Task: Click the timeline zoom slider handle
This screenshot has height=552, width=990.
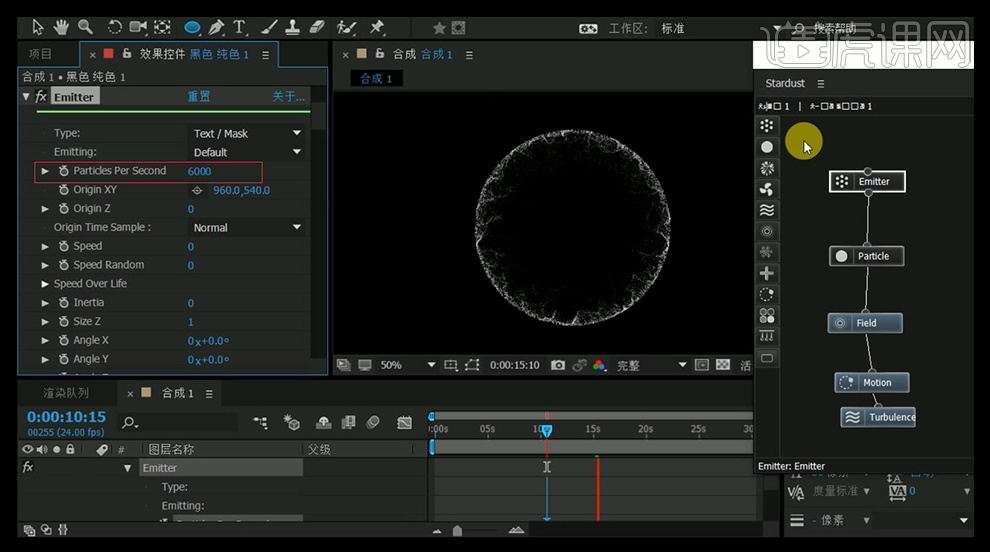Action: coord(457,531)
